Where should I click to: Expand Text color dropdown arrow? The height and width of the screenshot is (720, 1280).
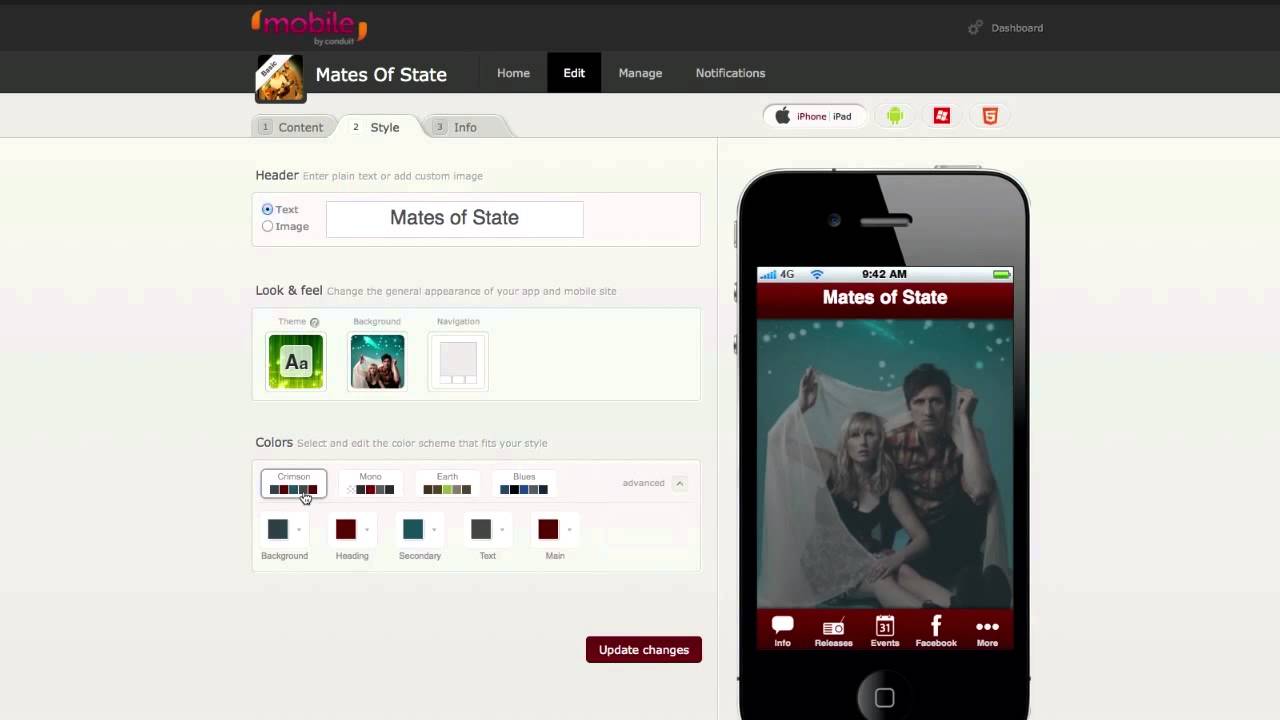[x=502, y=530]
